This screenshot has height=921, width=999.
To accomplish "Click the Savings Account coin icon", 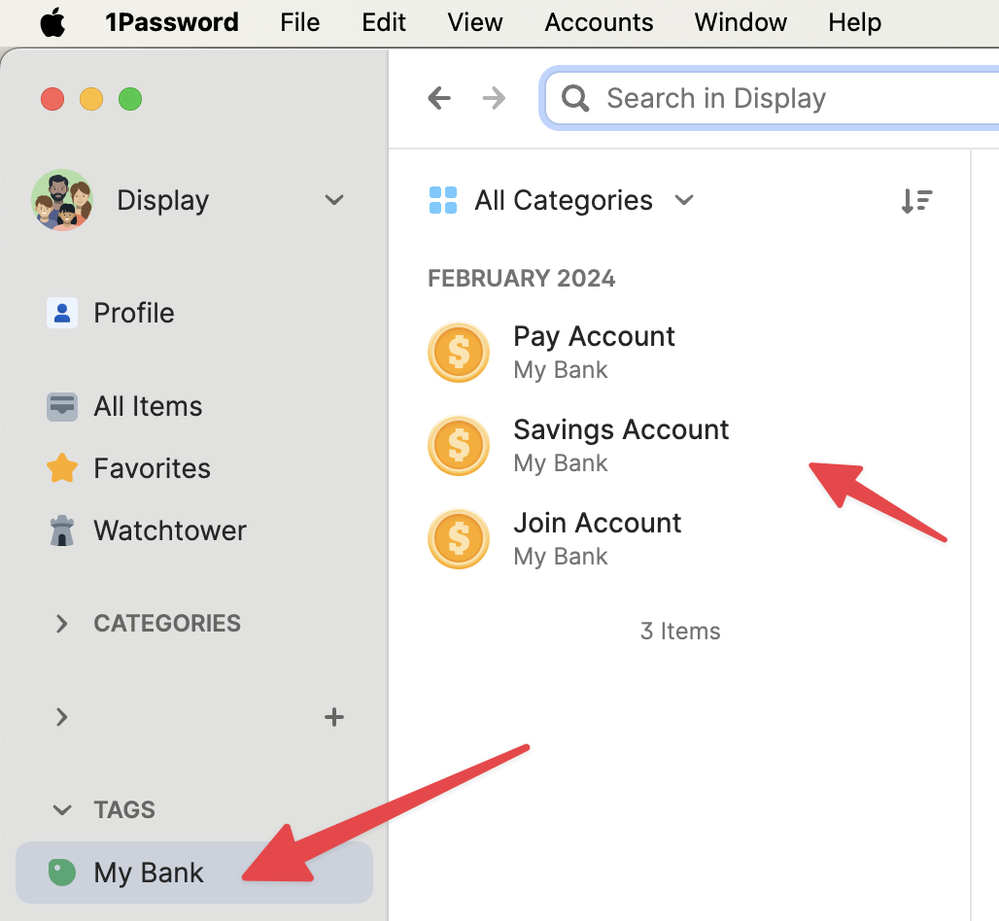I will [x=459, y=446].
